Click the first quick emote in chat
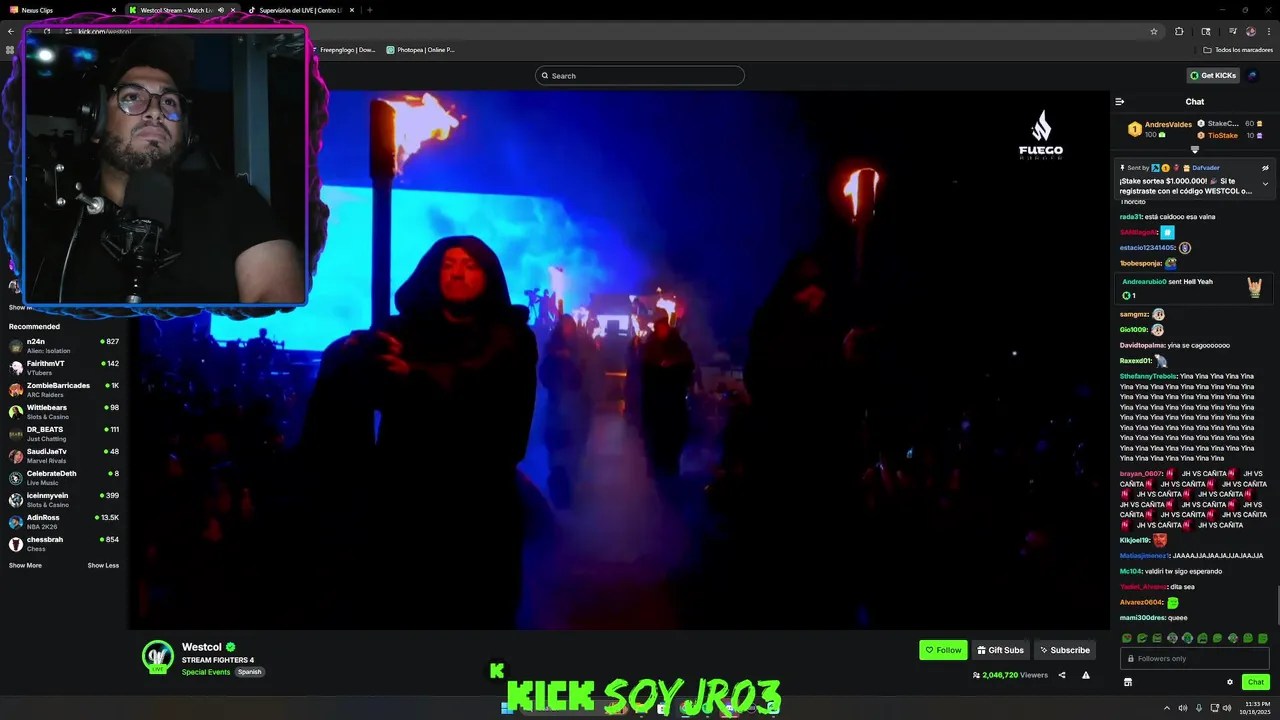Image resolution: width=1280 pixels, height=720 pixels. click(1127, 638)
